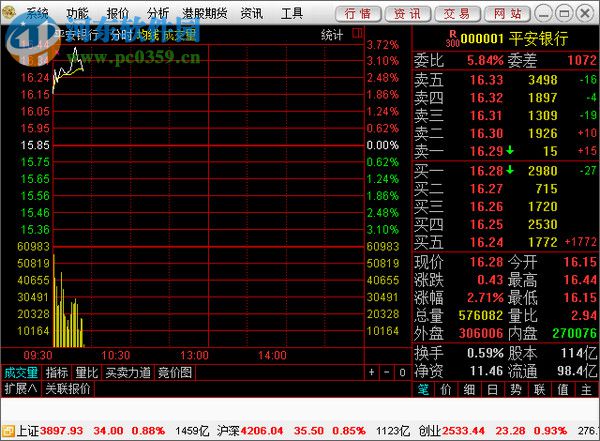Click the 行情 button
Viewport: 600px width, 441px height.
[358, 14]
